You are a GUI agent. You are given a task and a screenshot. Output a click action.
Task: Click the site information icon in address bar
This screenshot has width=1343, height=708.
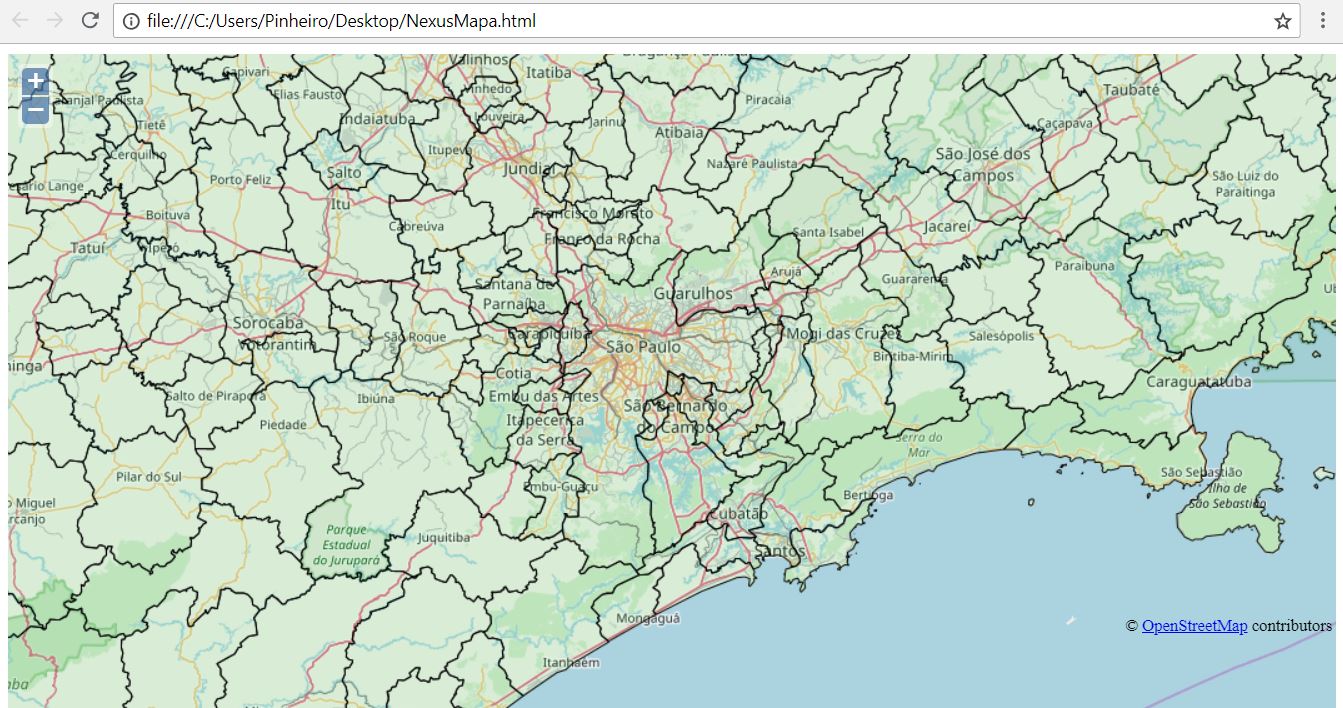[131, 21]
